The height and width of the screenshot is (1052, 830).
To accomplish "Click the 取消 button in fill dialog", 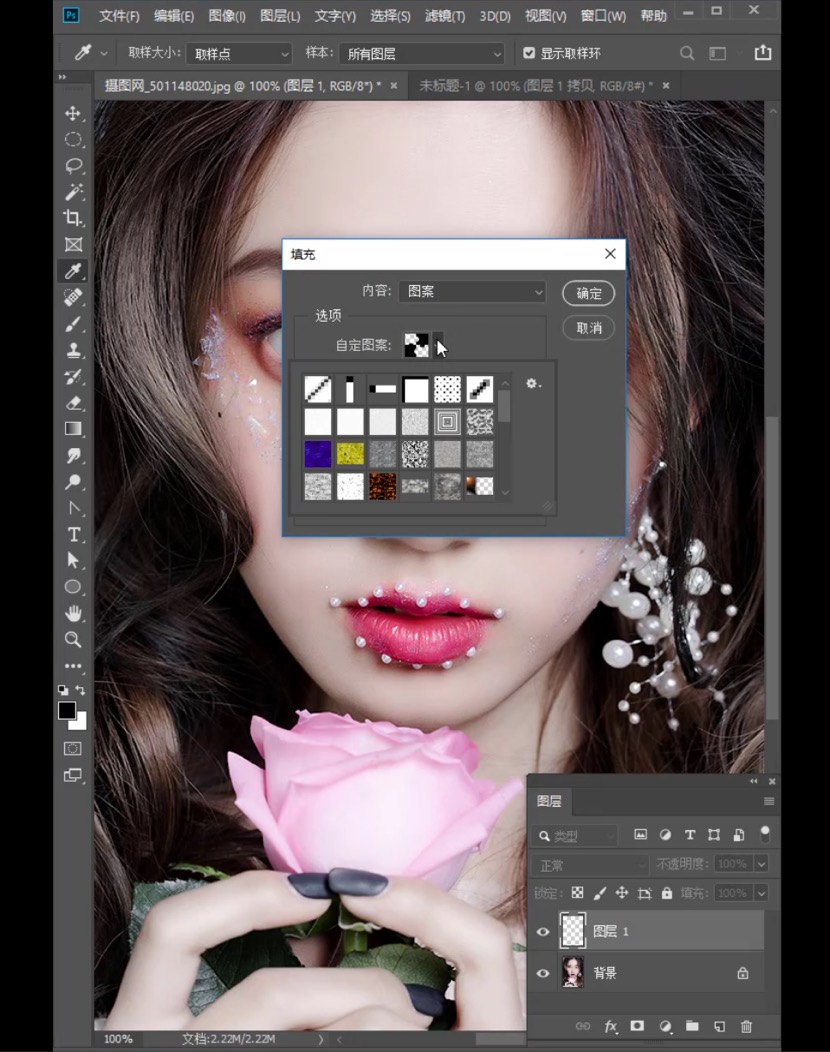I will click(588, 328).
